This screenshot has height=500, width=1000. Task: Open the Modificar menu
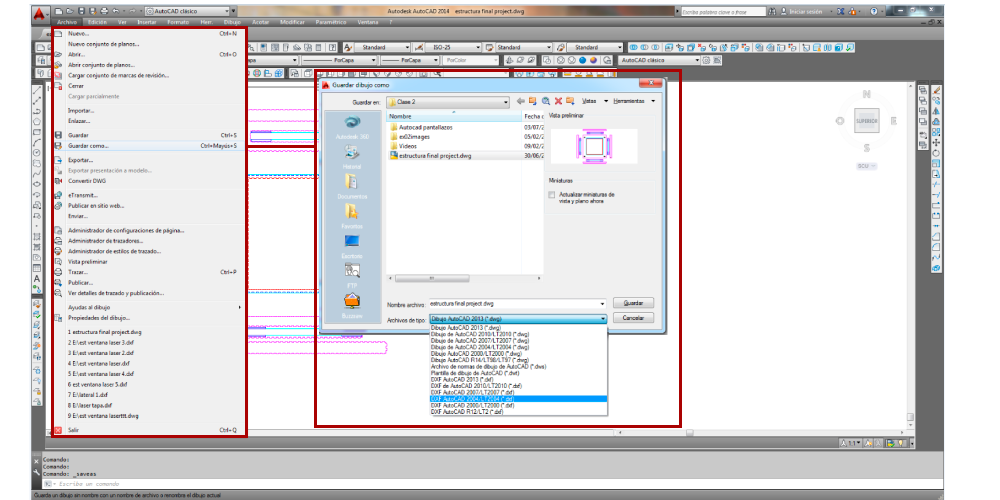click(292, 22)
